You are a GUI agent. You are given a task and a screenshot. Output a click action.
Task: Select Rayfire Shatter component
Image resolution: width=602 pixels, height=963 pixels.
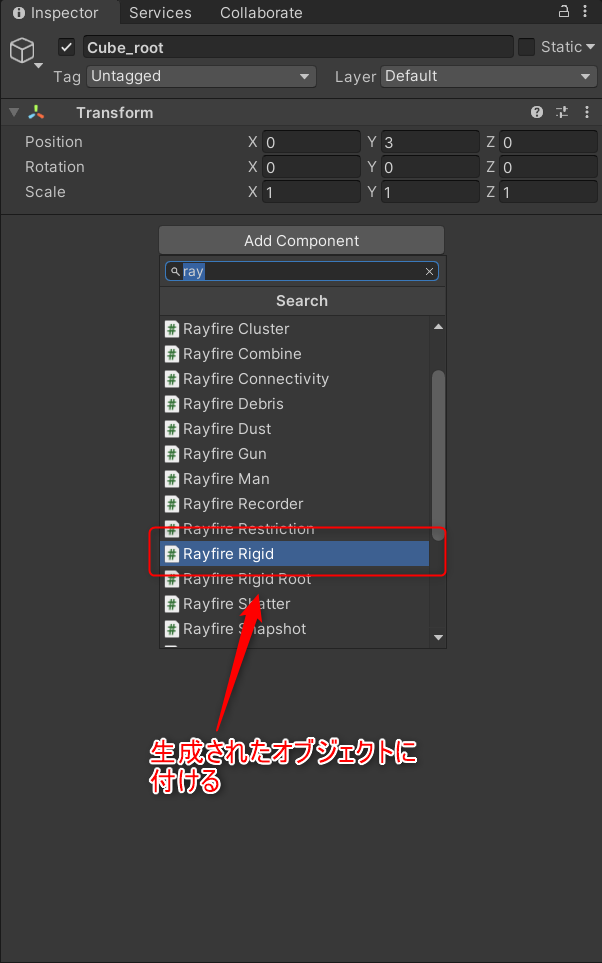295,604
